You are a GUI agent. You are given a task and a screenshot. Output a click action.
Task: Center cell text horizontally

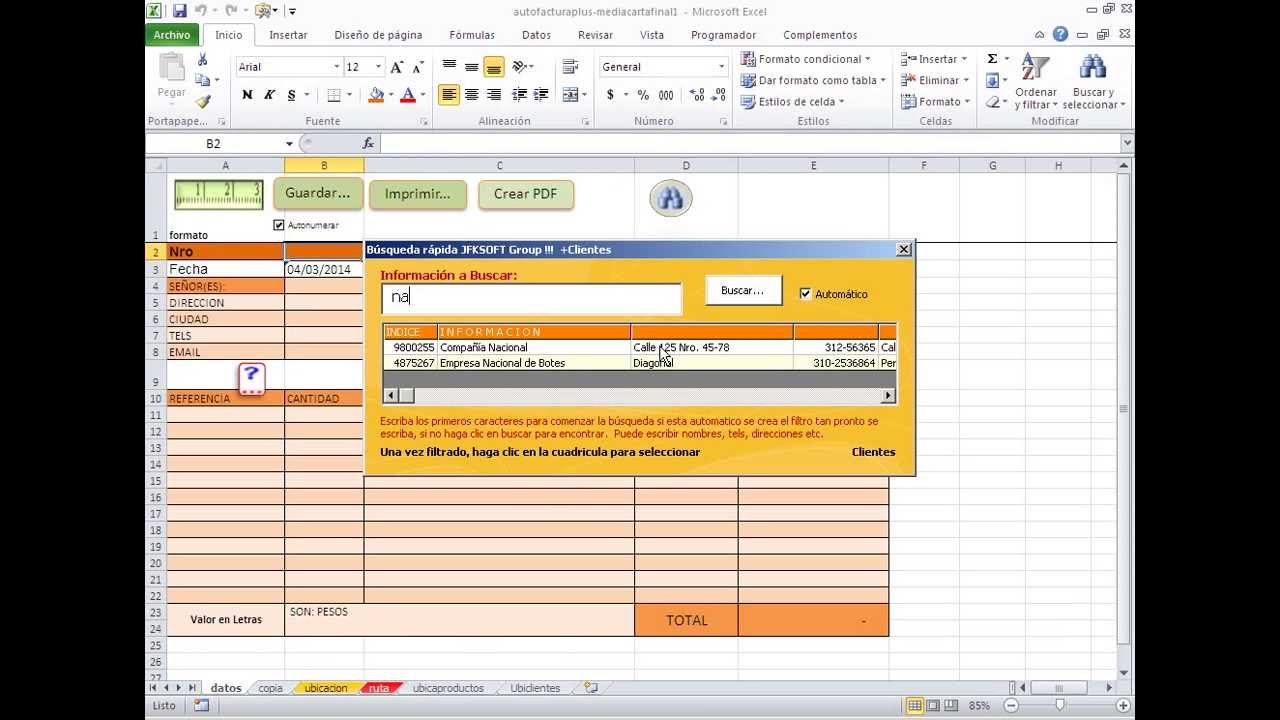tap(471, 95)
